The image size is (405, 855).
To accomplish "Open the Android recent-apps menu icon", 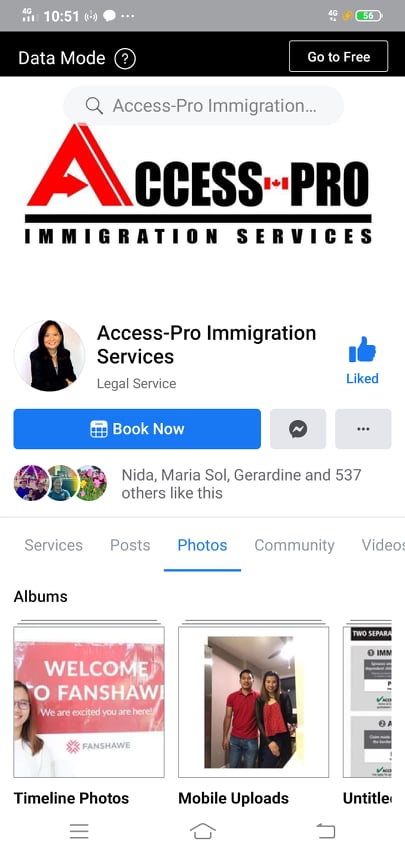I will click(79, 831).
